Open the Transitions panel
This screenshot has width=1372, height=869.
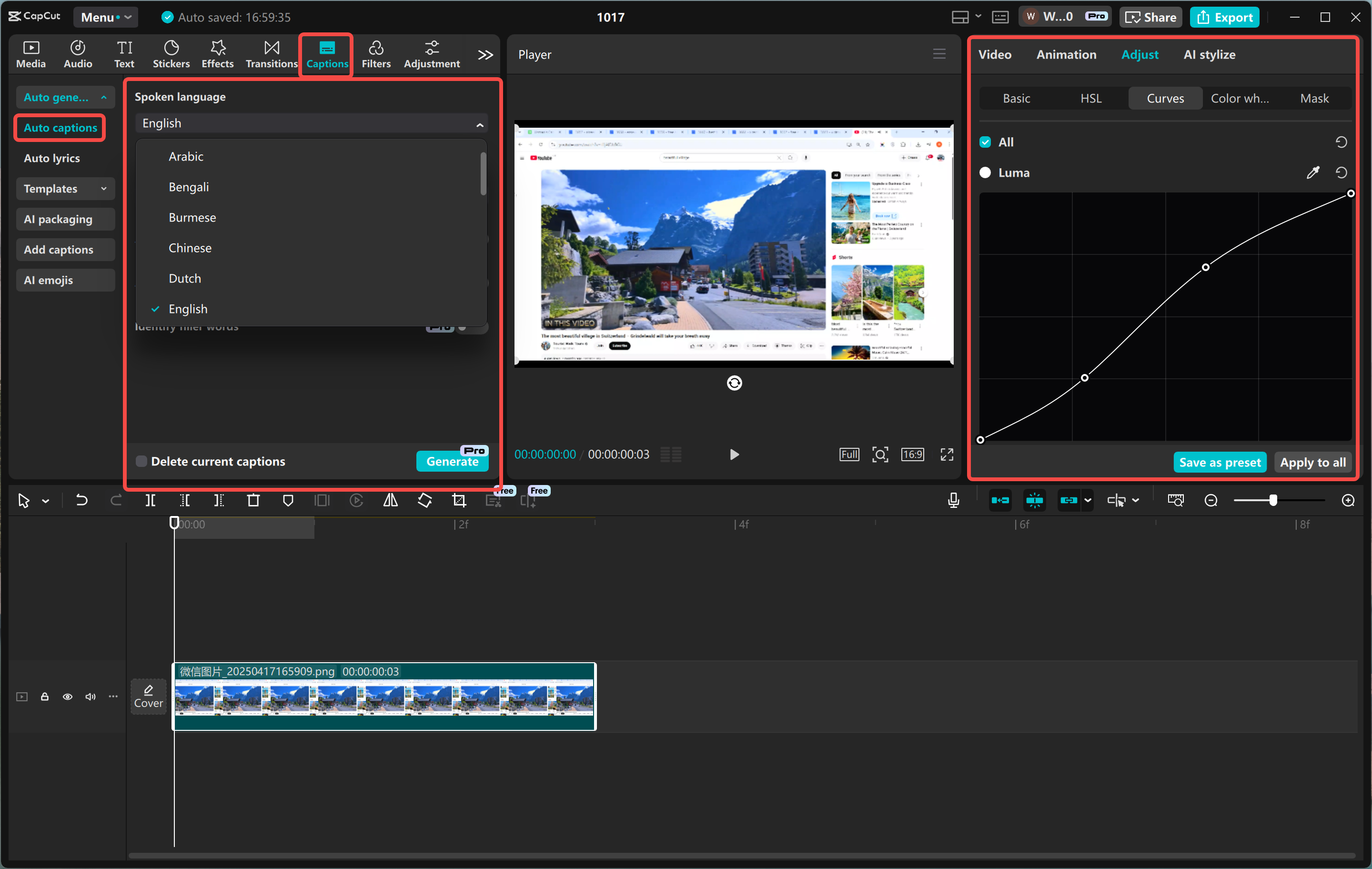(x=271, y=54)
